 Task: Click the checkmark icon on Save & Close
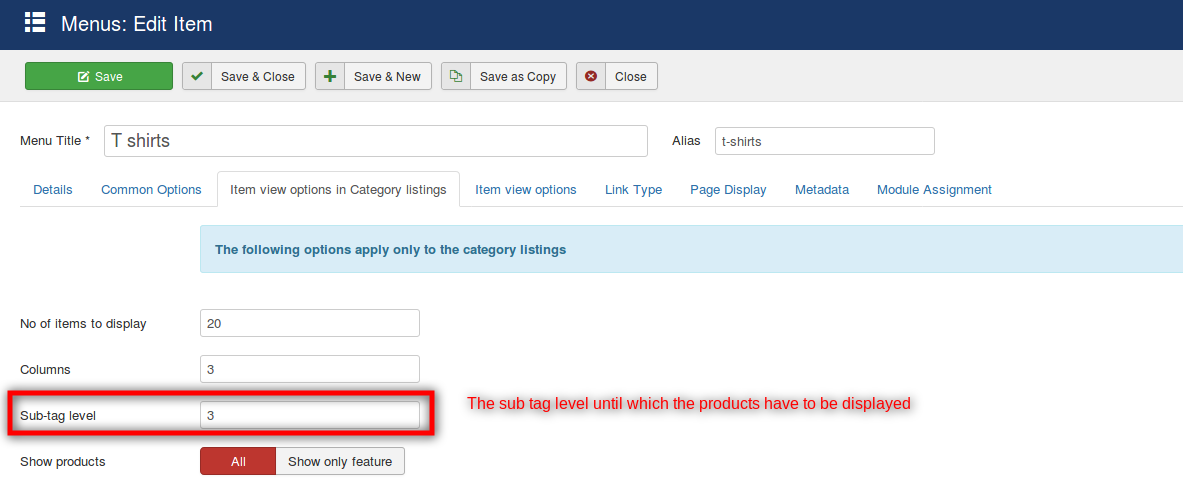point(197,76)
